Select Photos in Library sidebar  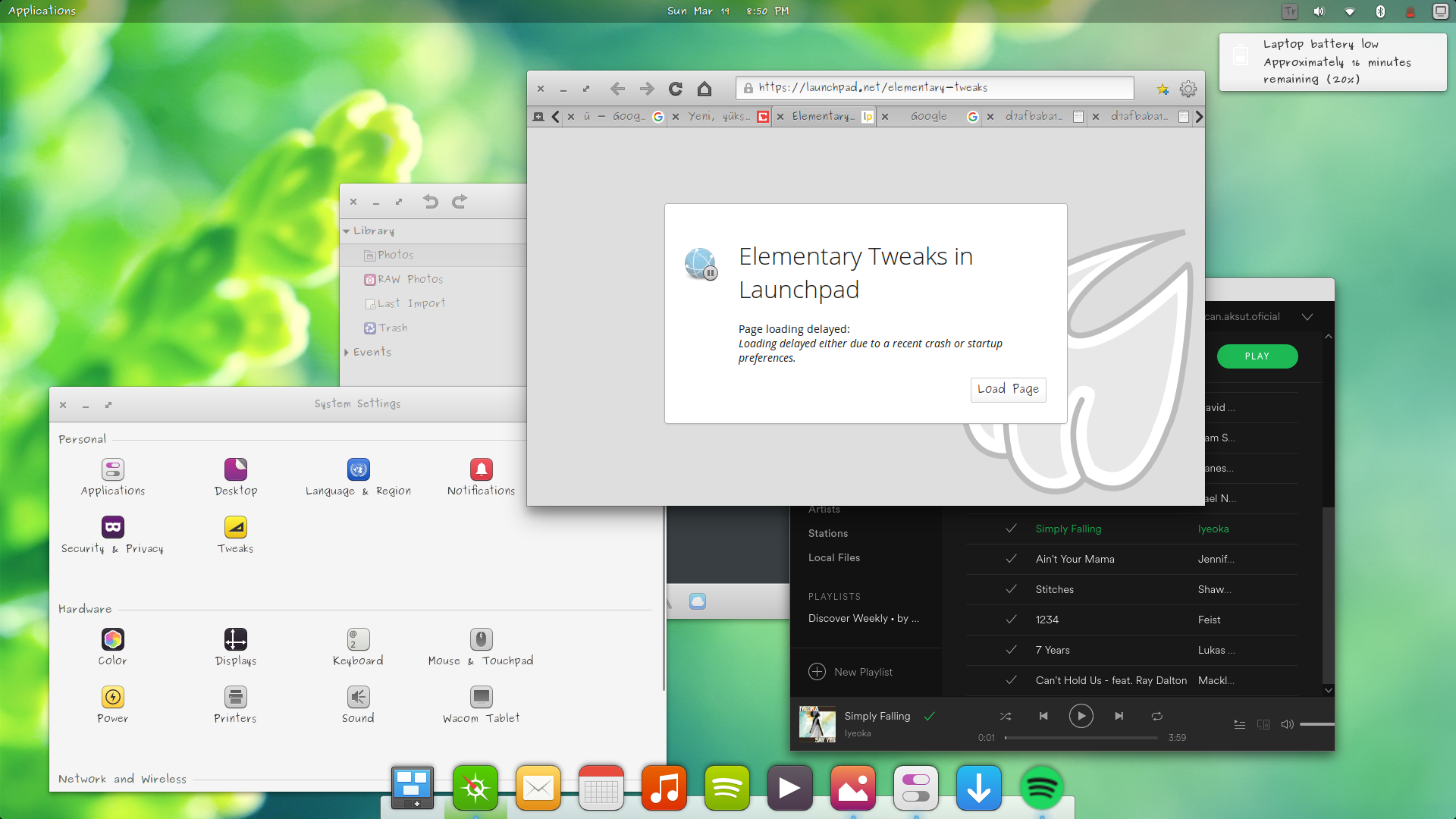[433, 256]
